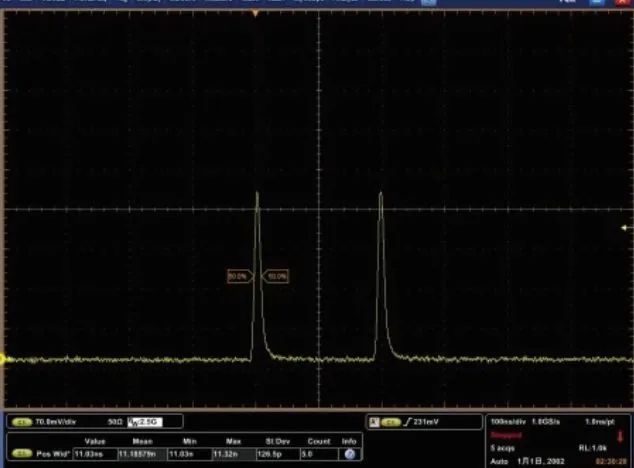Click the 50.0% marker on the falling edge
634x468 pixels.
click(x=275, y=276)
